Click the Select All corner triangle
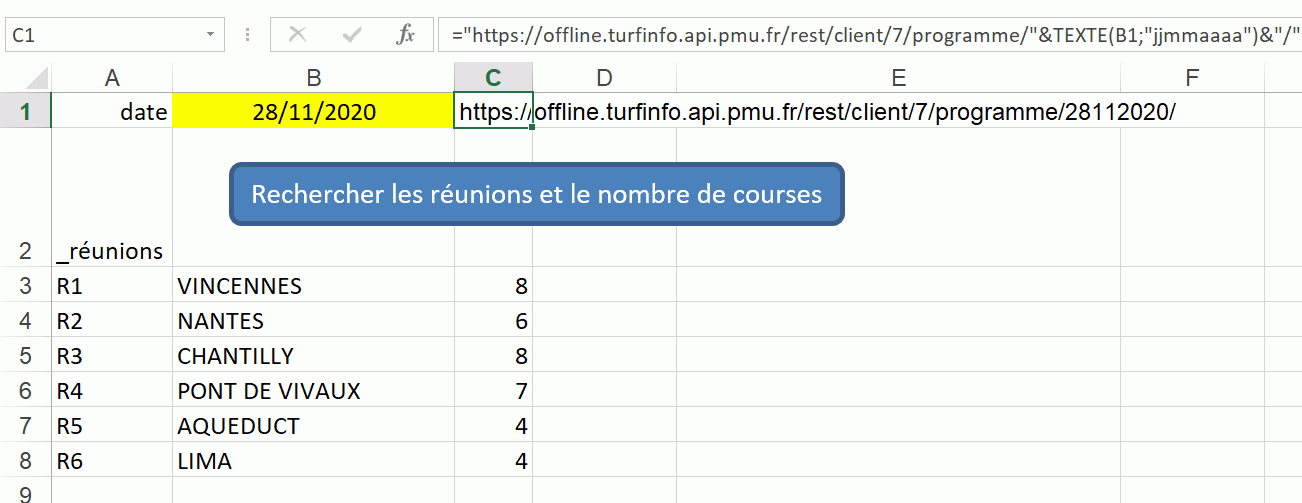The height and width of the screenshot is (503, 1302). coord(25,78)
